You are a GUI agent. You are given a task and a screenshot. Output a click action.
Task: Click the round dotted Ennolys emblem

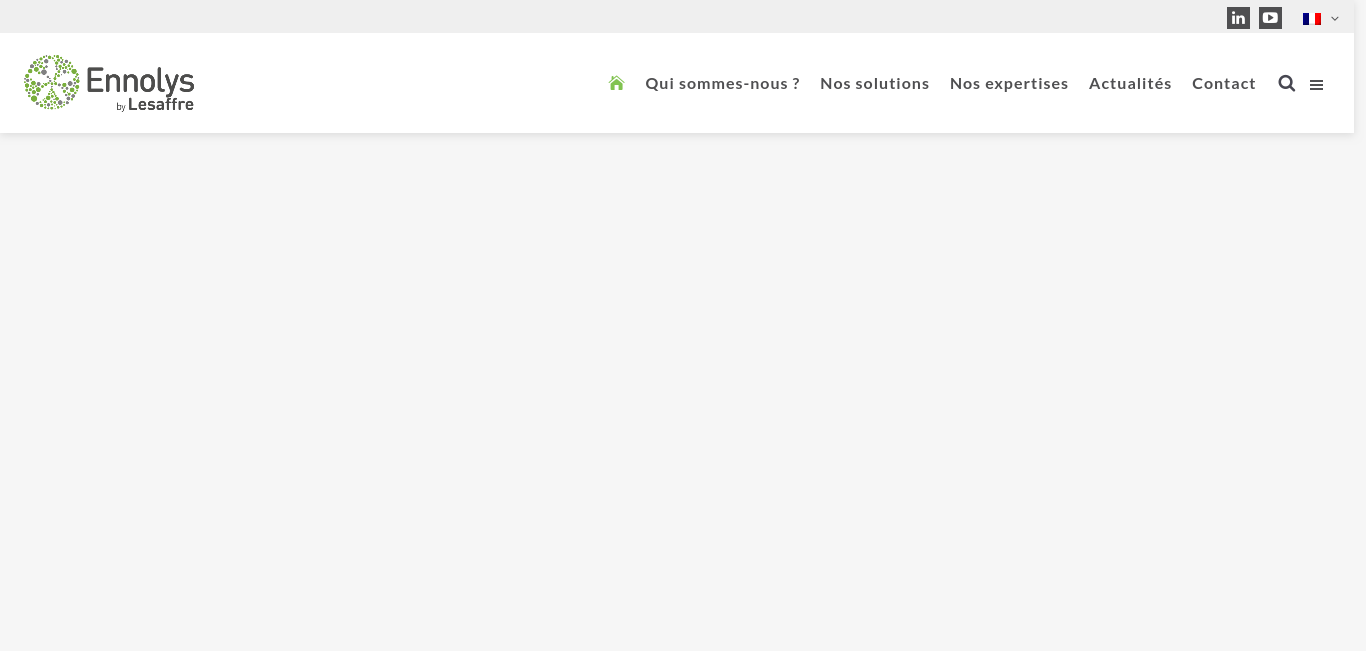(52, 82)
